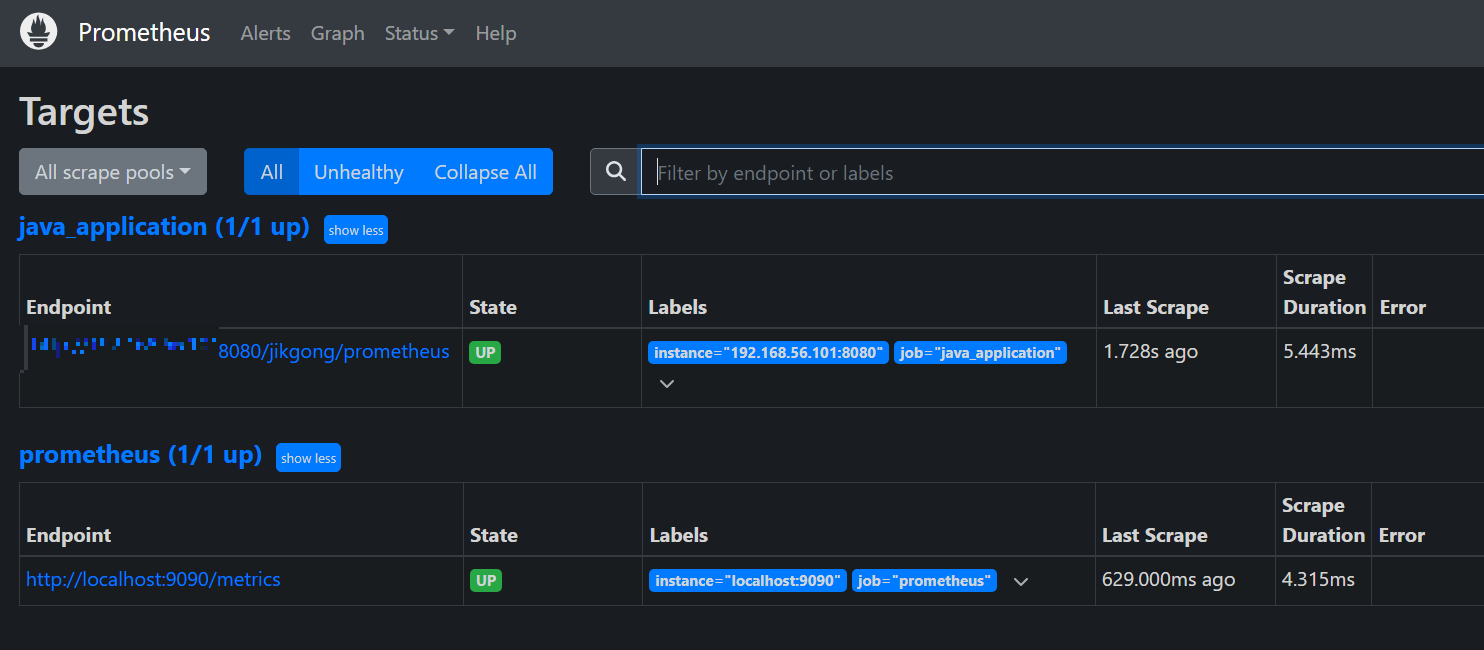This screenshot has height=650, width=1484.
Task: Click label job="prometheus"
Action: click(924, 580)
